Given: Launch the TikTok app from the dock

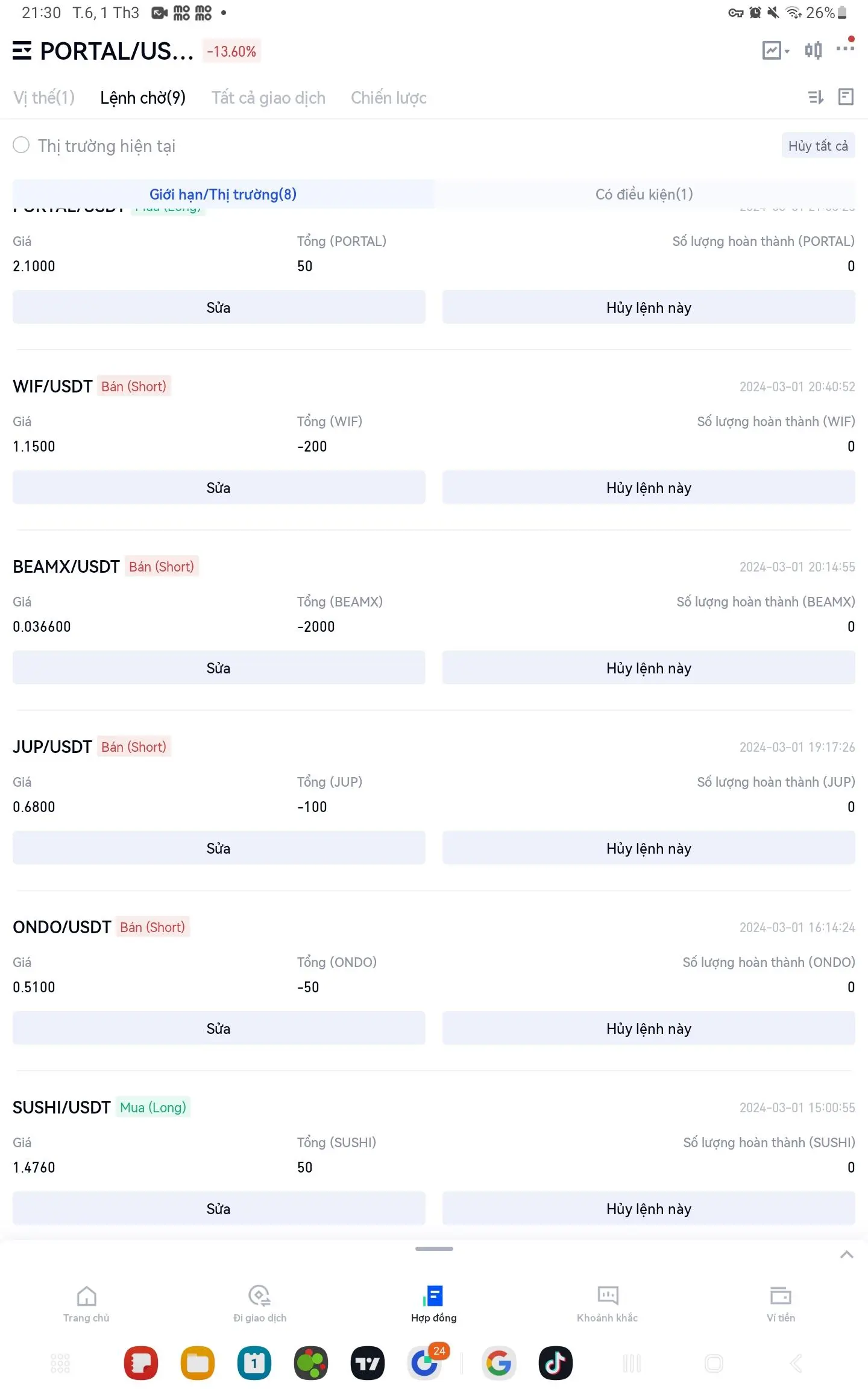Looking at the screenshot, I should click(556, 1363).
